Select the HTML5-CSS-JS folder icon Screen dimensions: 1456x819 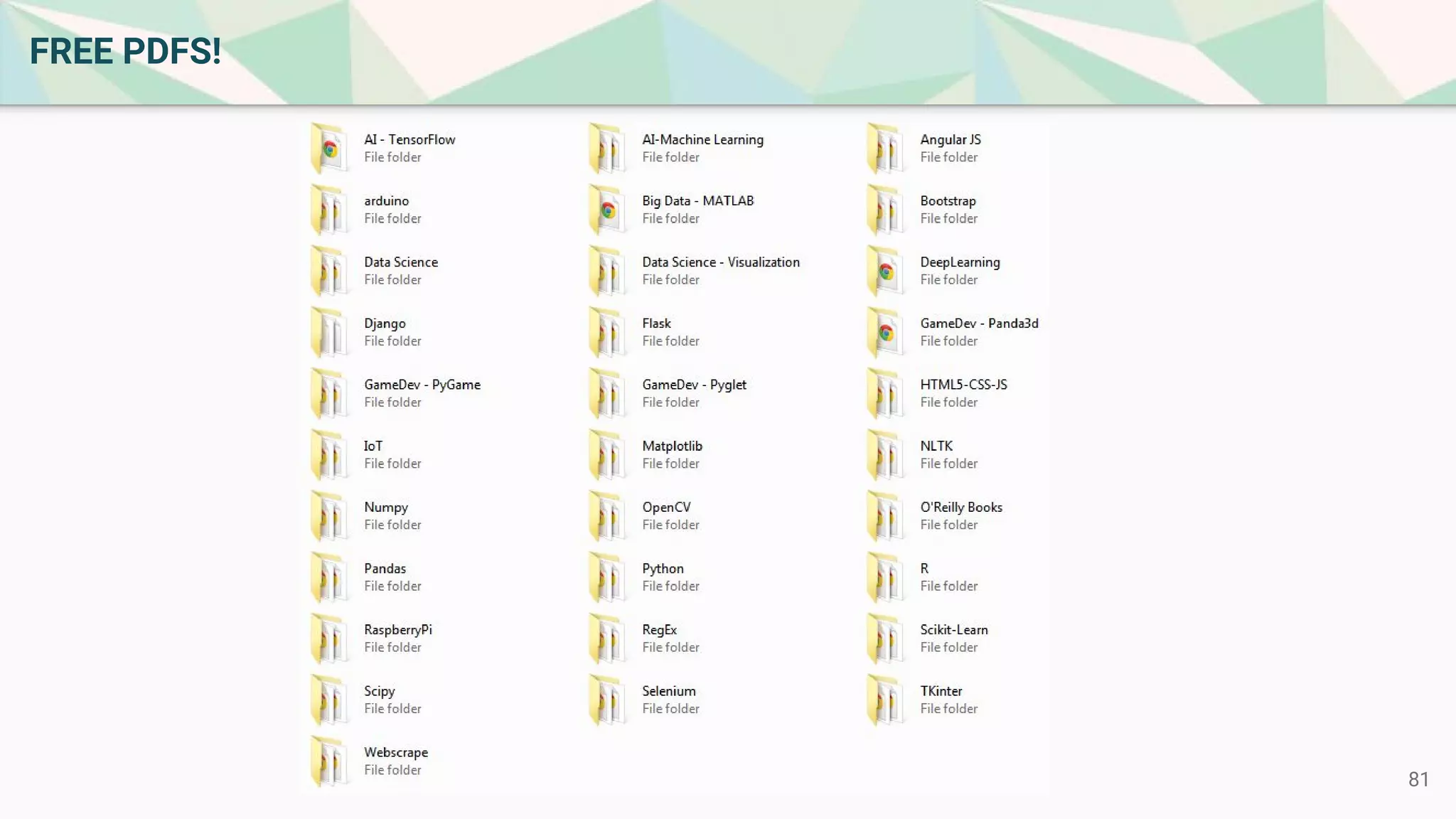886,393
